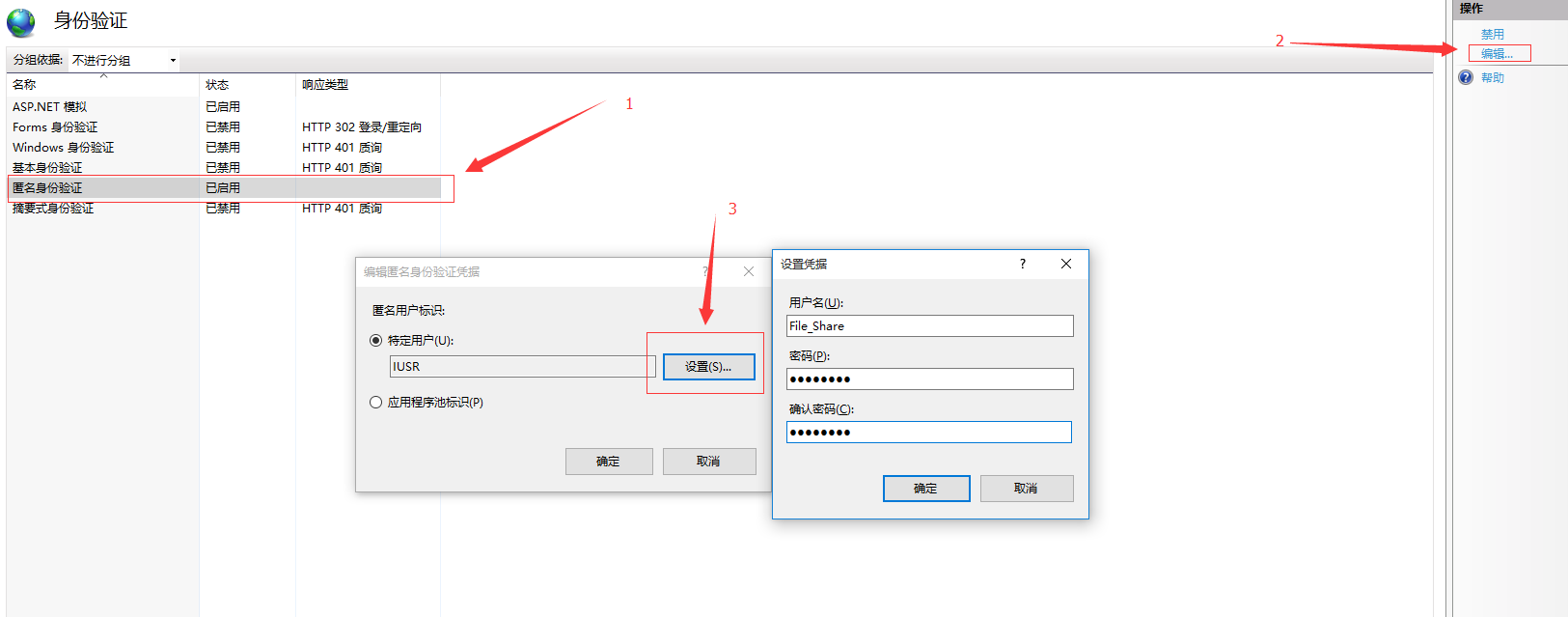Open the 帮助 link in actions pane

pyautogui.click(x=1493, y=77)
